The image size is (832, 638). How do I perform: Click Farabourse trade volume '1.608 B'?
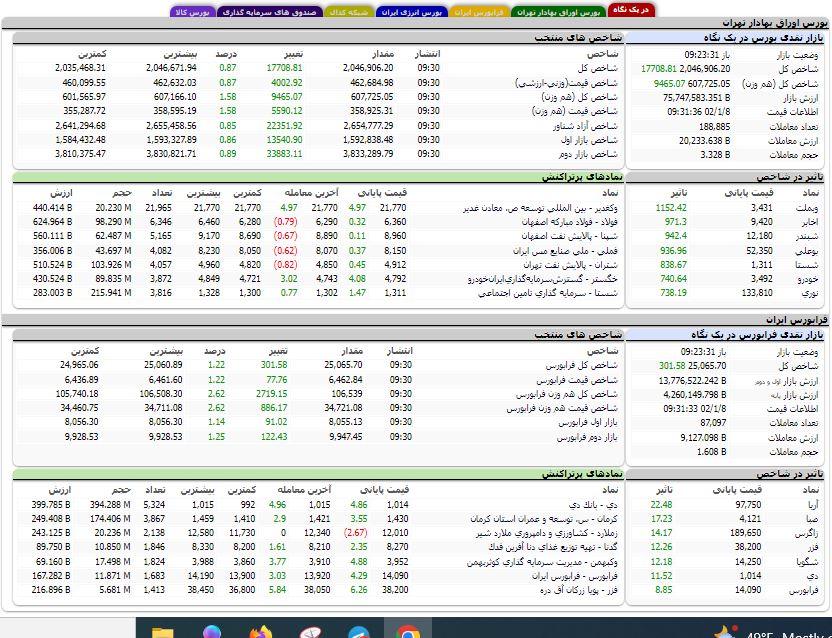tap(712, 452)
